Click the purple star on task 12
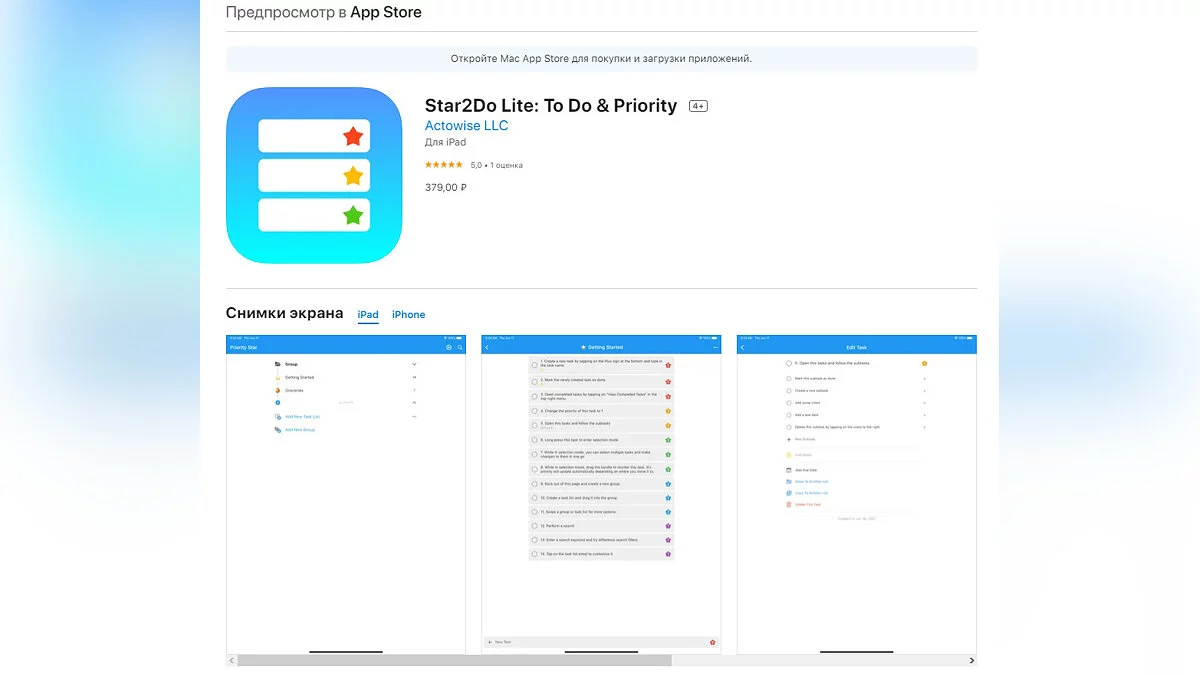 (668, 525)
